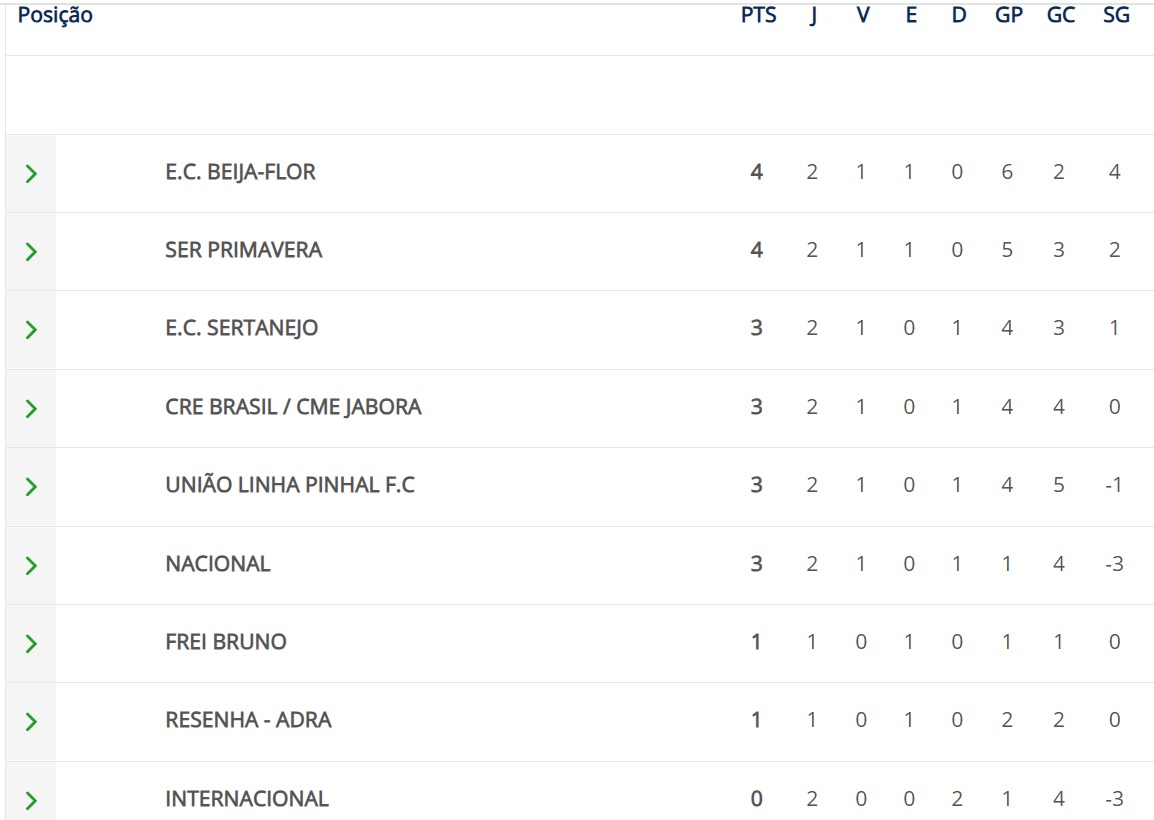The width and height of the screenshot is (1154, 820).
Task: Select the GC column header
Action: (x=1061, y=15)
